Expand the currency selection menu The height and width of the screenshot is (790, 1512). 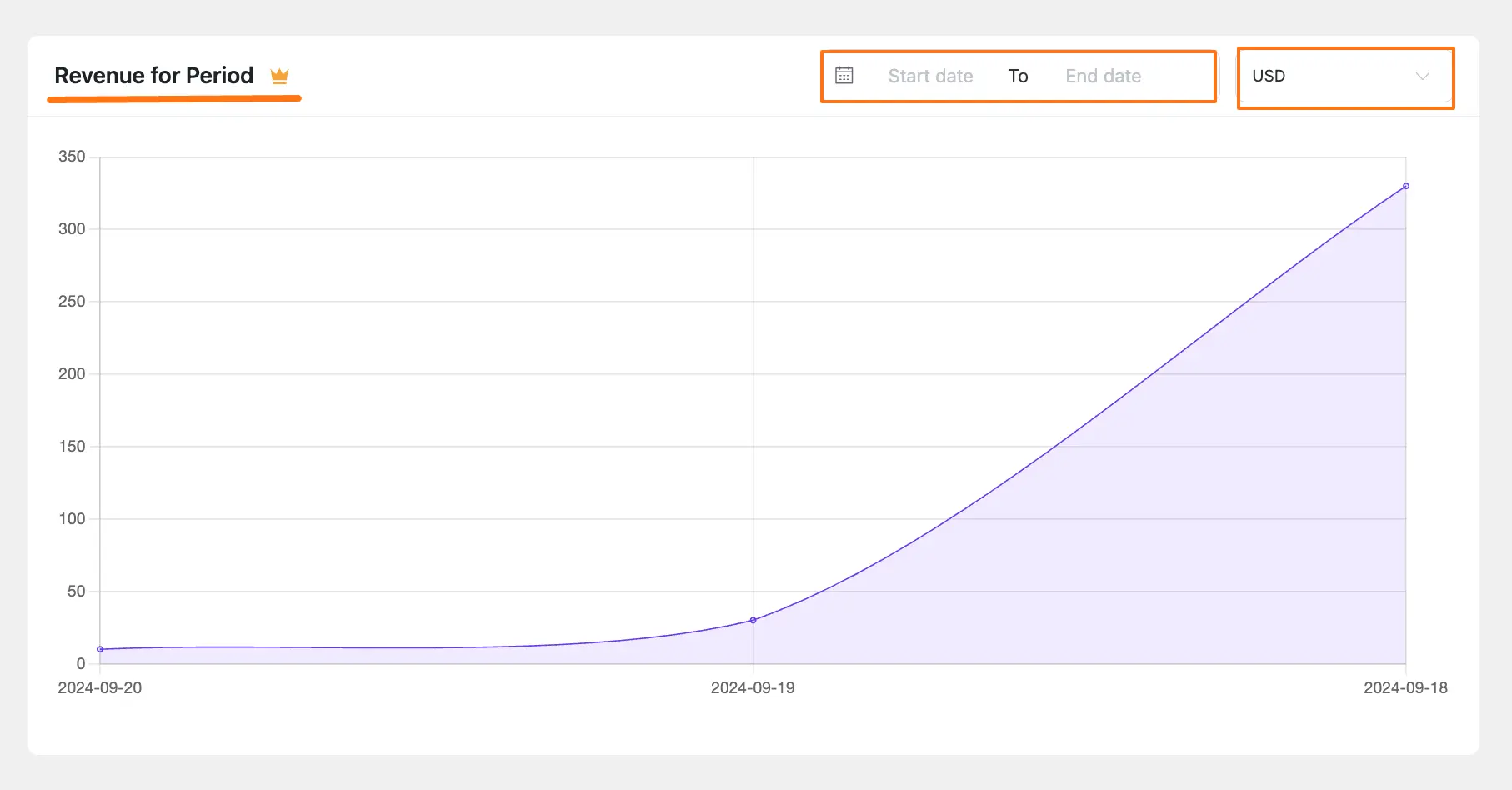point(1345,77)
